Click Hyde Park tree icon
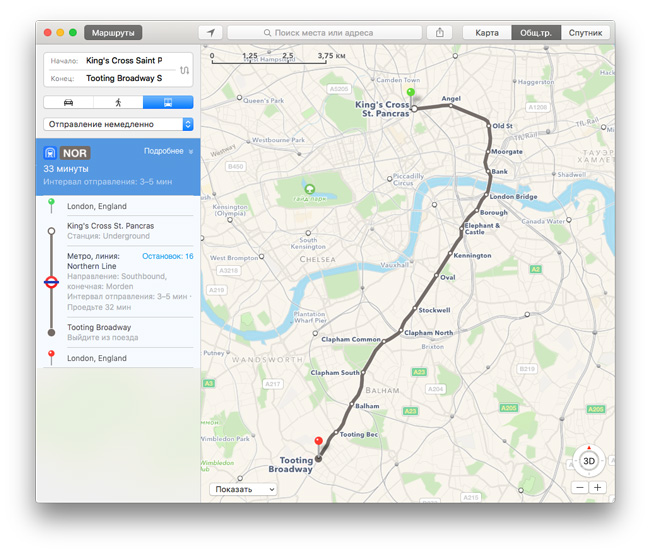This screenshot has height=553, width=650. click(x=309, y=189)
